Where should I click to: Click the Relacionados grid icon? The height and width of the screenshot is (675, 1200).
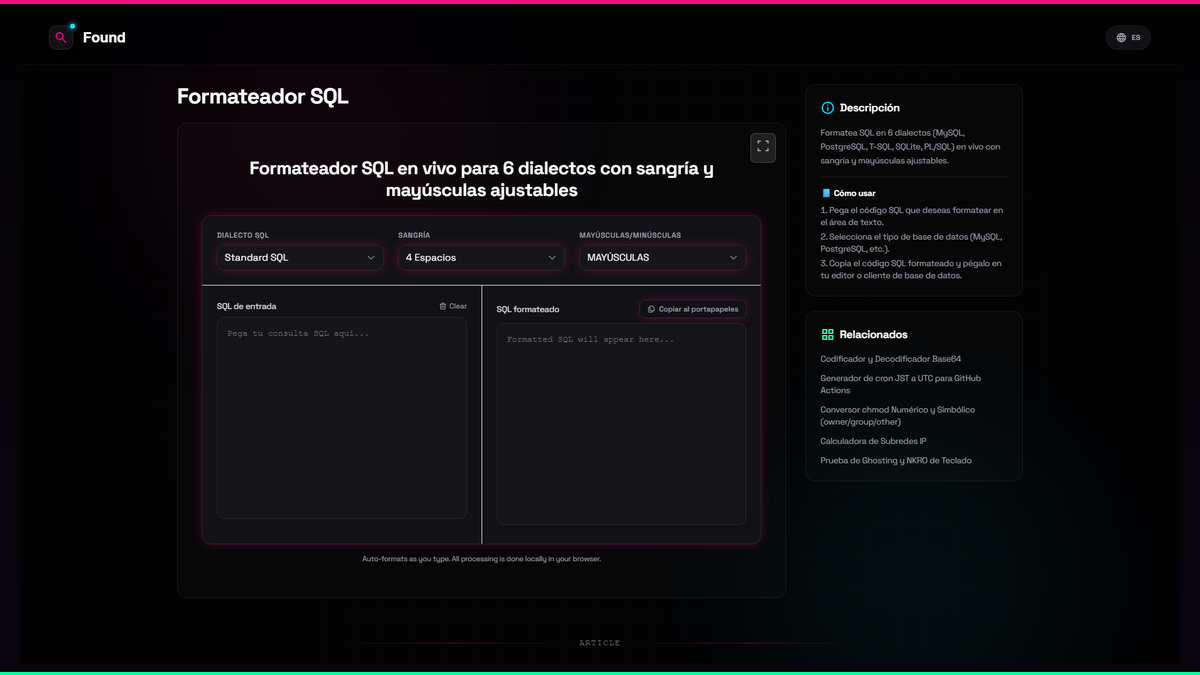click(827, 335)
